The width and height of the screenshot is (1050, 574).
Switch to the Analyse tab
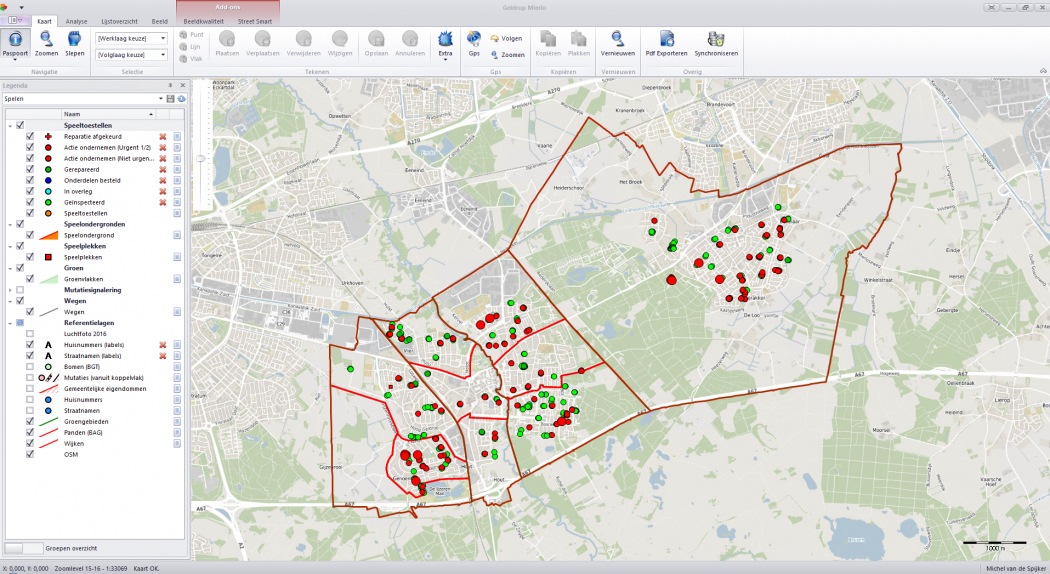coord(76,21)
